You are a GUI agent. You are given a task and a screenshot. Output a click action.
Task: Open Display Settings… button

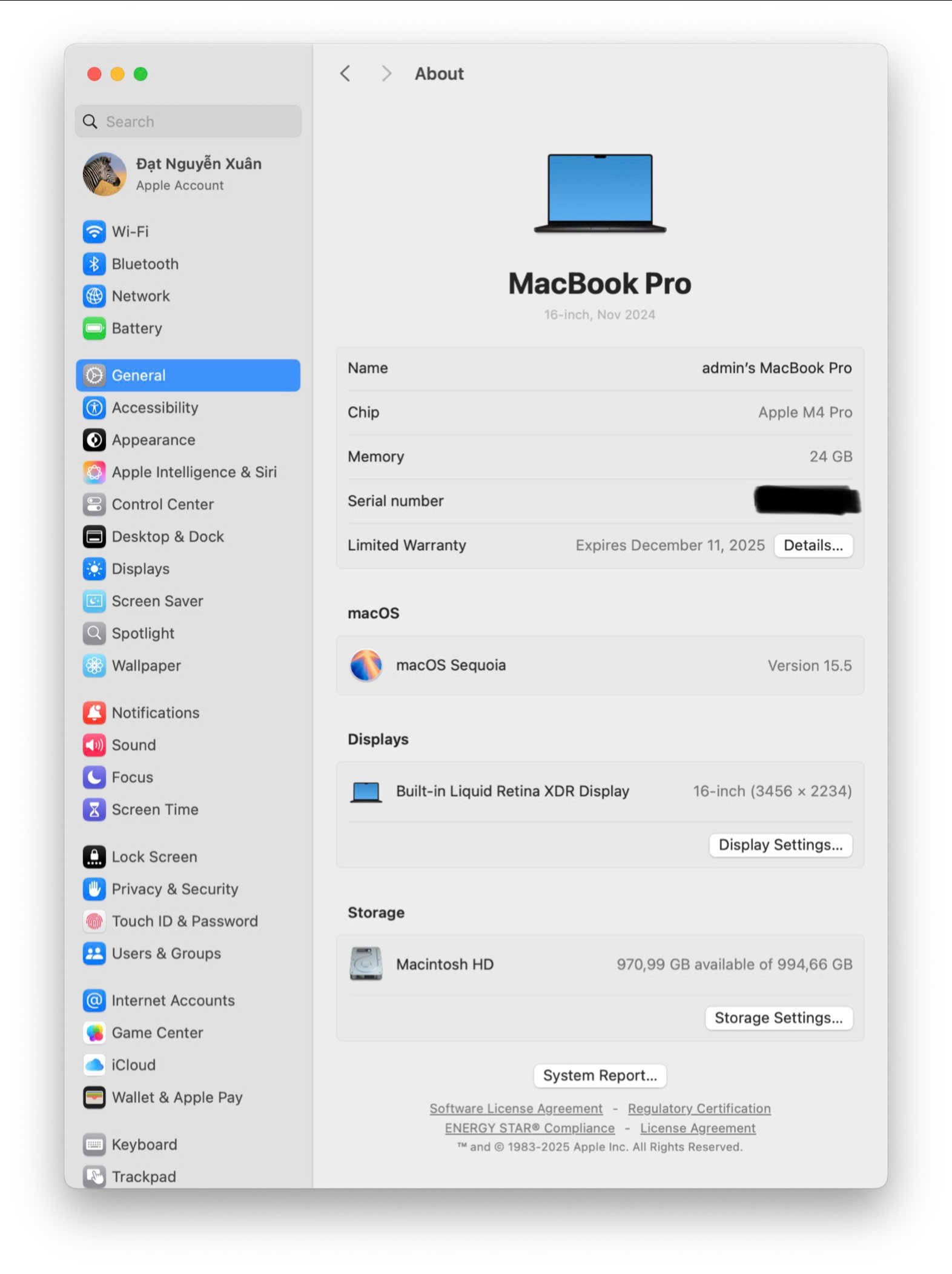tap(781, 844)
